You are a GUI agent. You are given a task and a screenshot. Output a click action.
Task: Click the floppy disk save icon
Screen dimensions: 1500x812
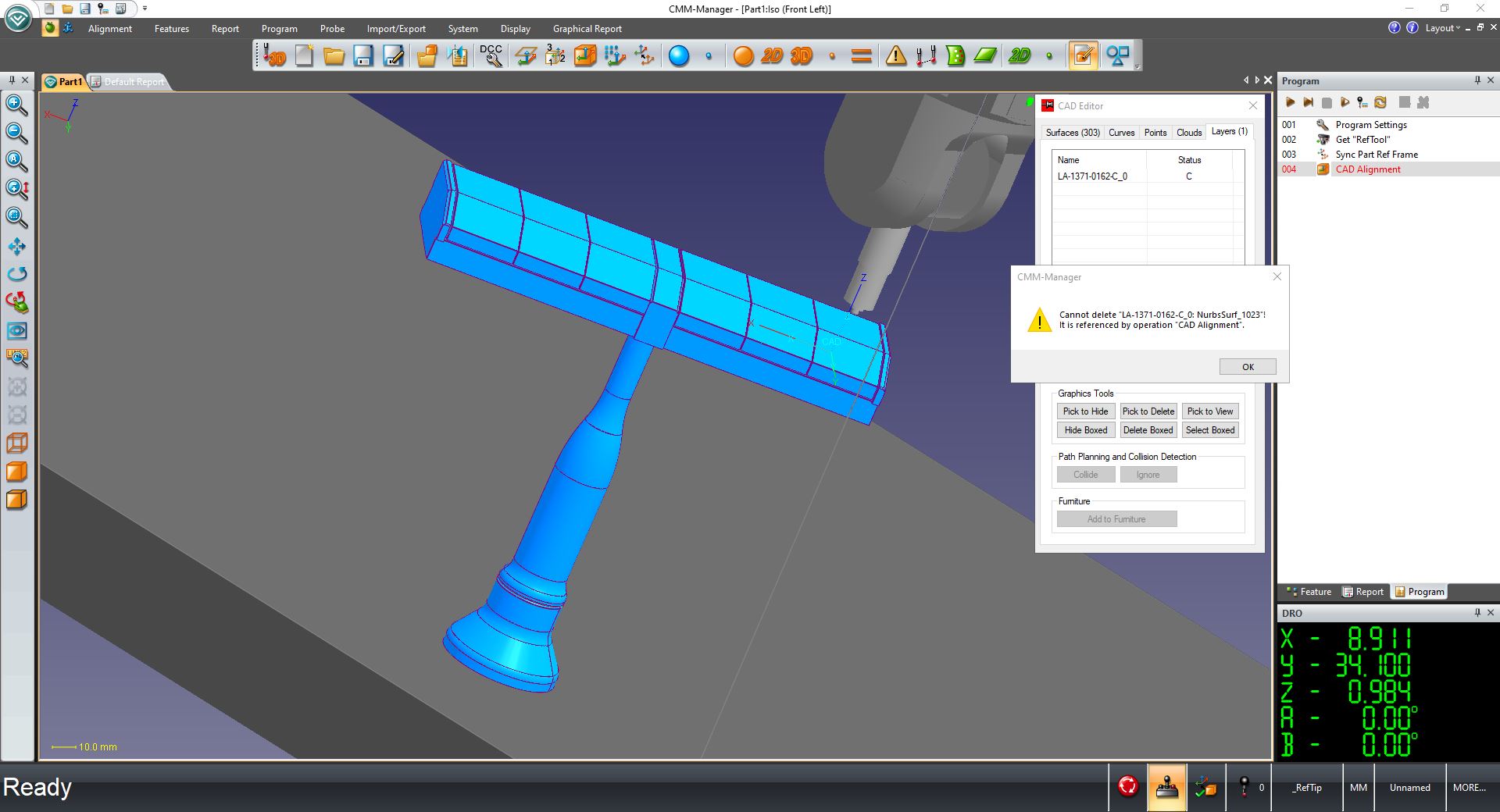point(363,55)
